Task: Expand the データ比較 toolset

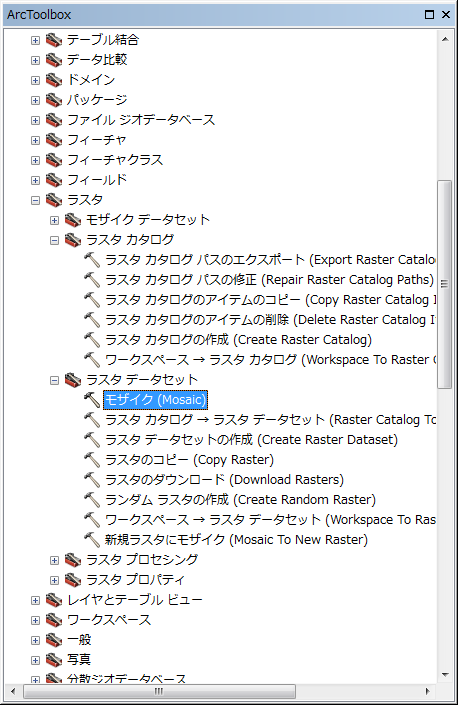Action: coord(35,60)
